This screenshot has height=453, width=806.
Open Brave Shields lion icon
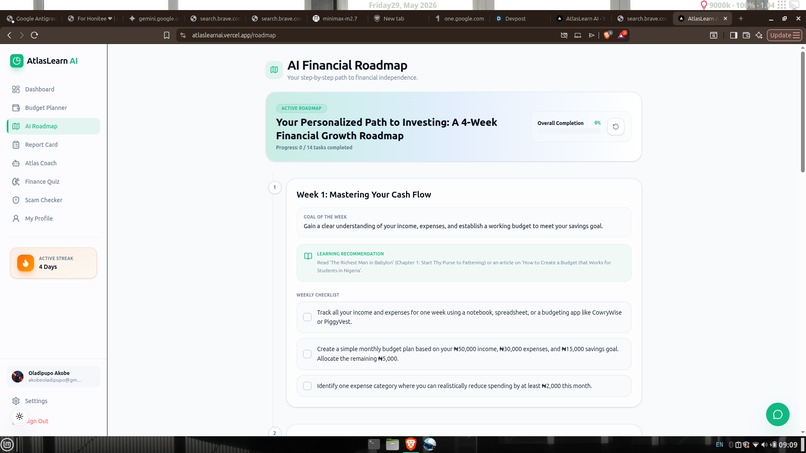pyautogui.click(x=608, y=35)
